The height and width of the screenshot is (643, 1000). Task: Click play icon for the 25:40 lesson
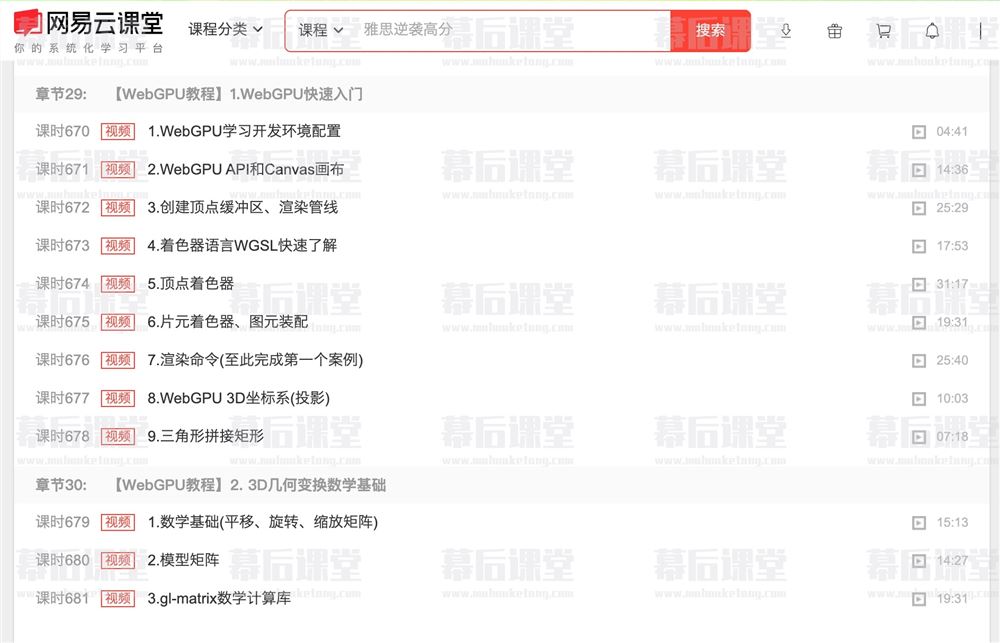click(918, 361)
